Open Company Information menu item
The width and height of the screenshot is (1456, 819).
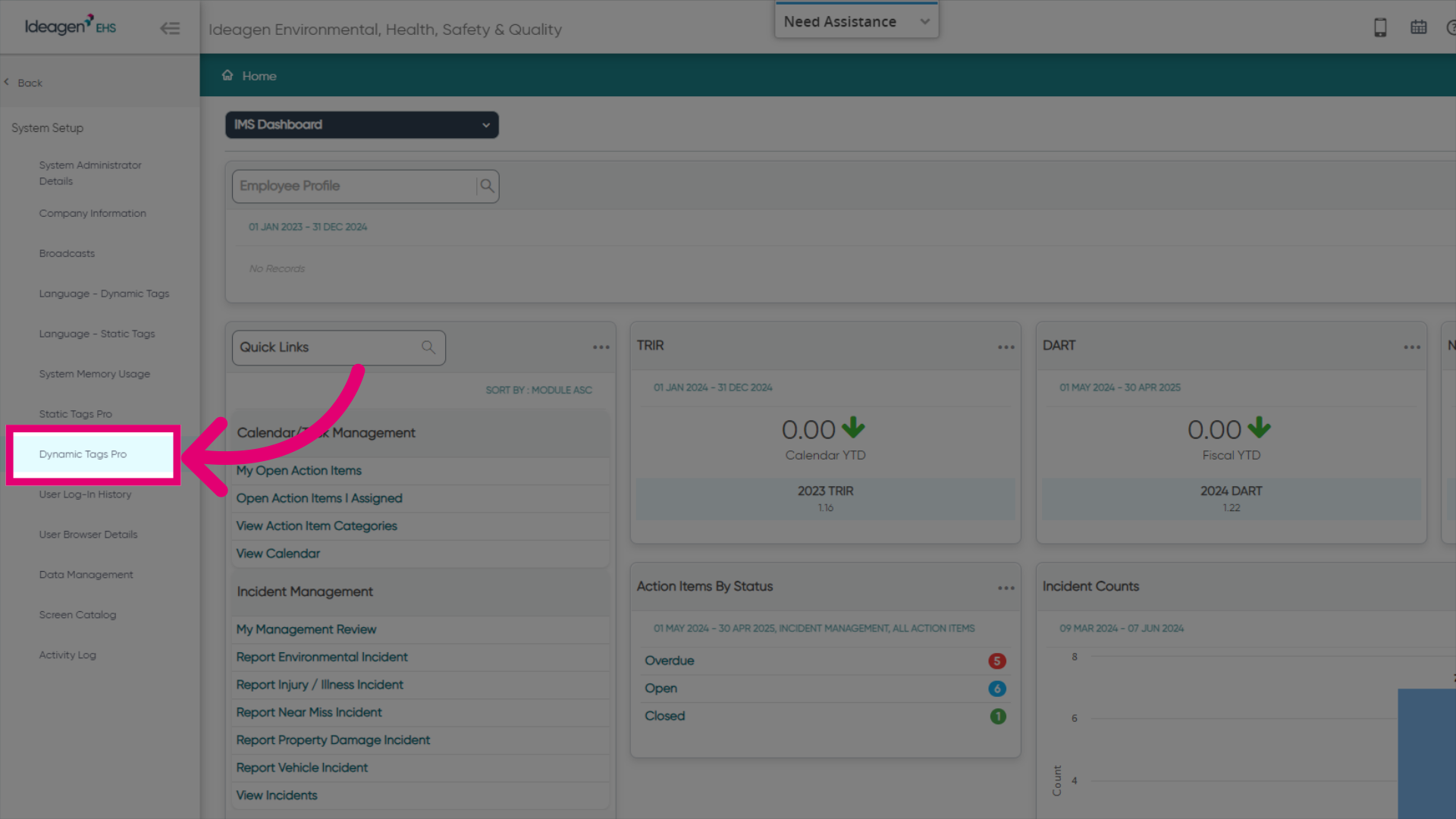point(93,214)
